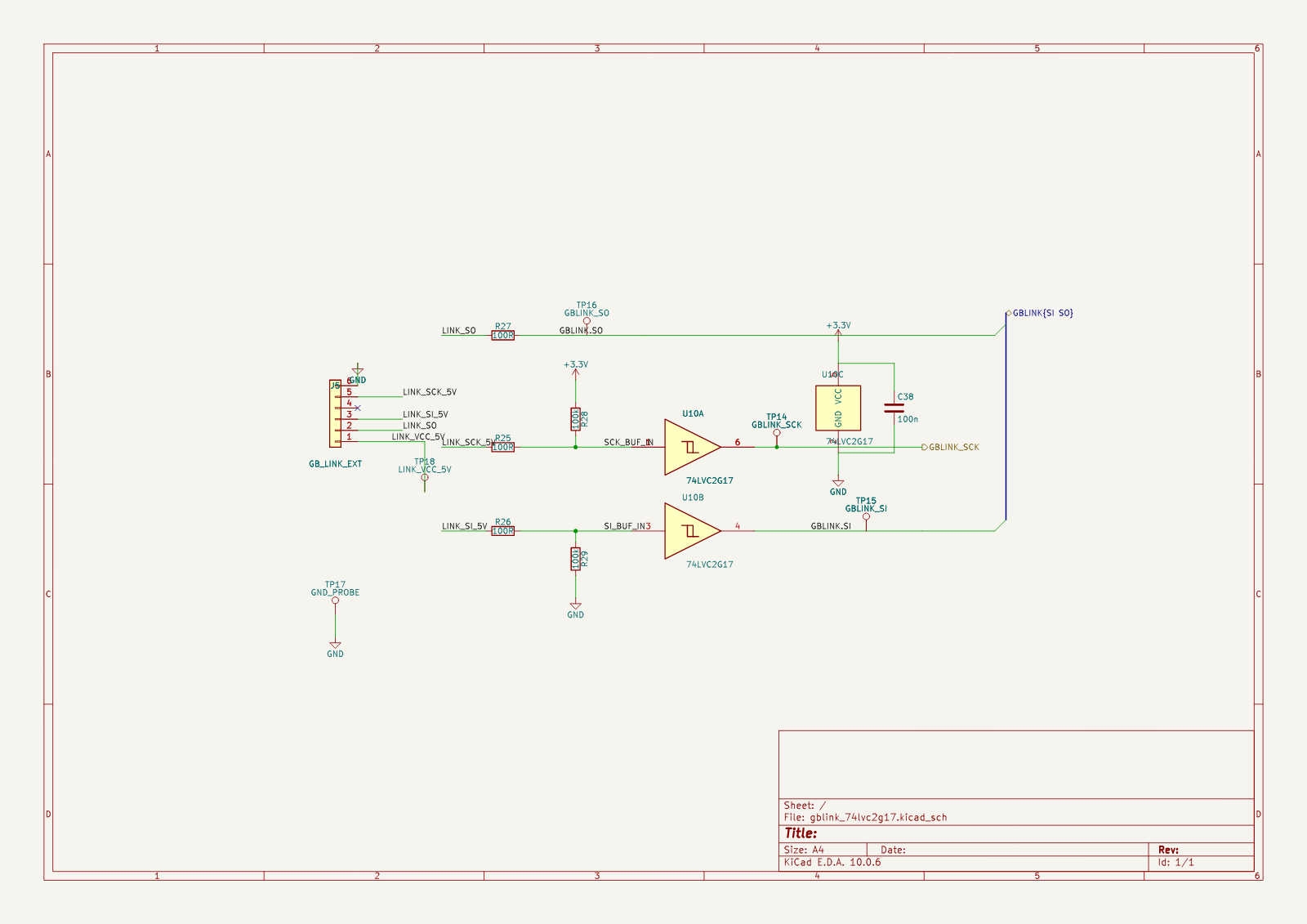Select connector J5 body
This screenshot has width=1307, height=924.
pos(335,413)
